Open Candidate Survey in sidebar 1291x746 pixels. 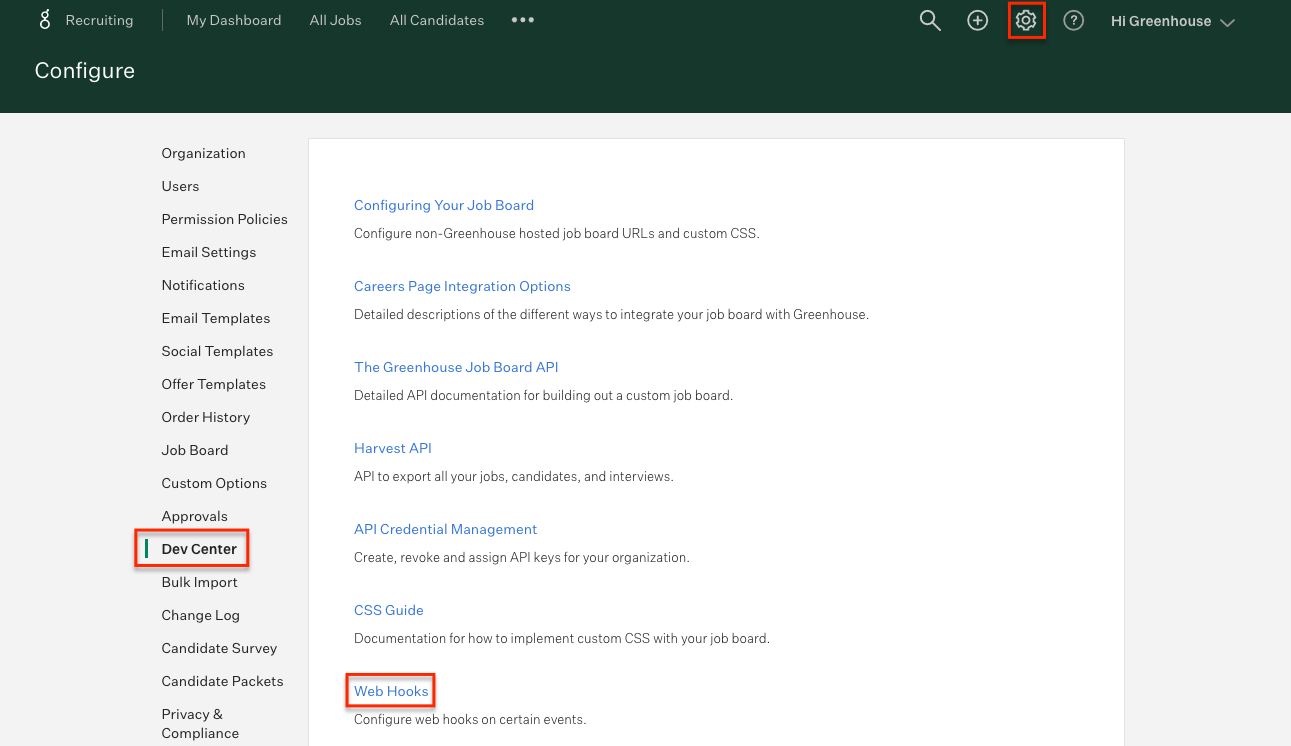pos(220,648)
